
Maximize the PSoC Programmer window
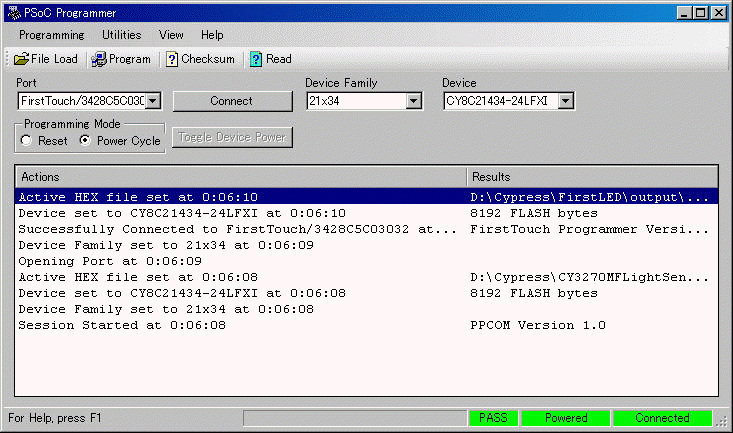click(x=700, y=13)
